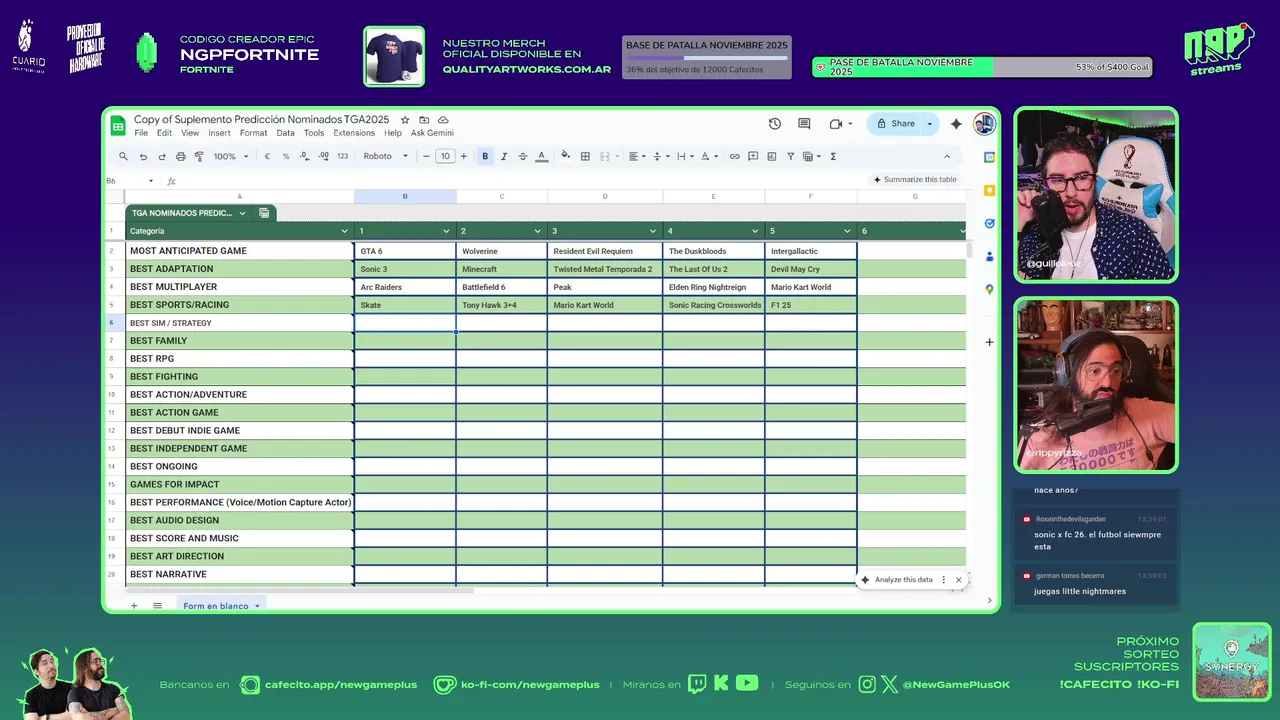This screenshot has width=1280, height=720.
Task: Click the horizontal sheet scrollbar
Action: coord(299,590)
